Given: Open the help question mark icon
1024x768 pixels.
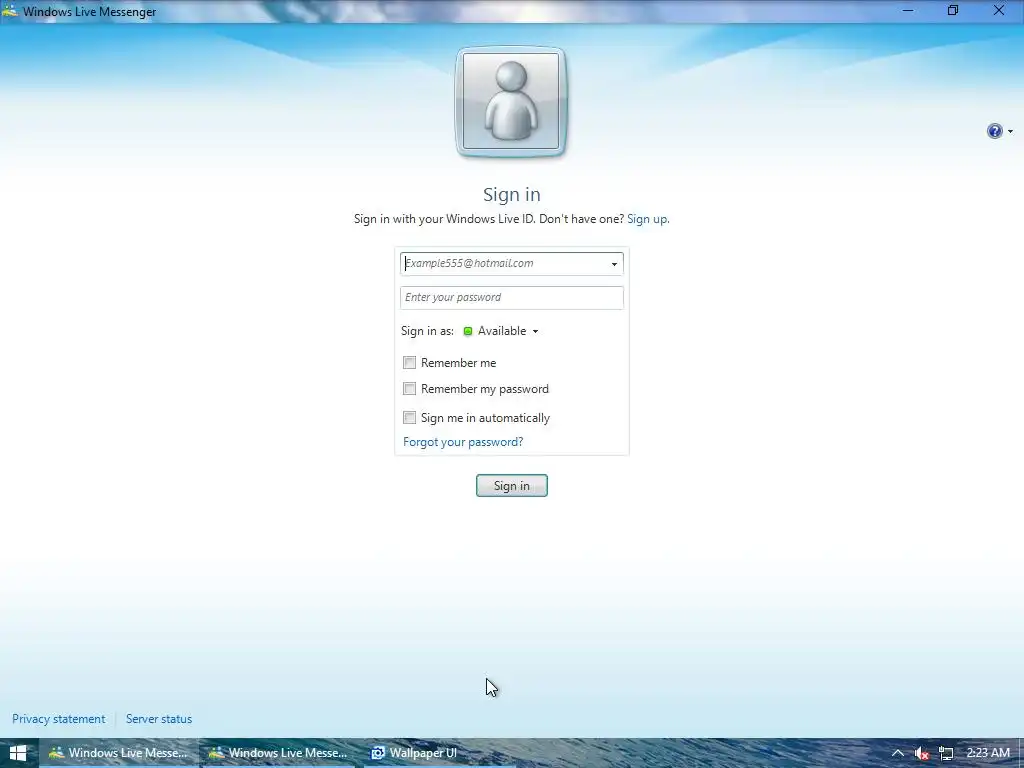Looking at the screenshot, I should tap(994, 131).
